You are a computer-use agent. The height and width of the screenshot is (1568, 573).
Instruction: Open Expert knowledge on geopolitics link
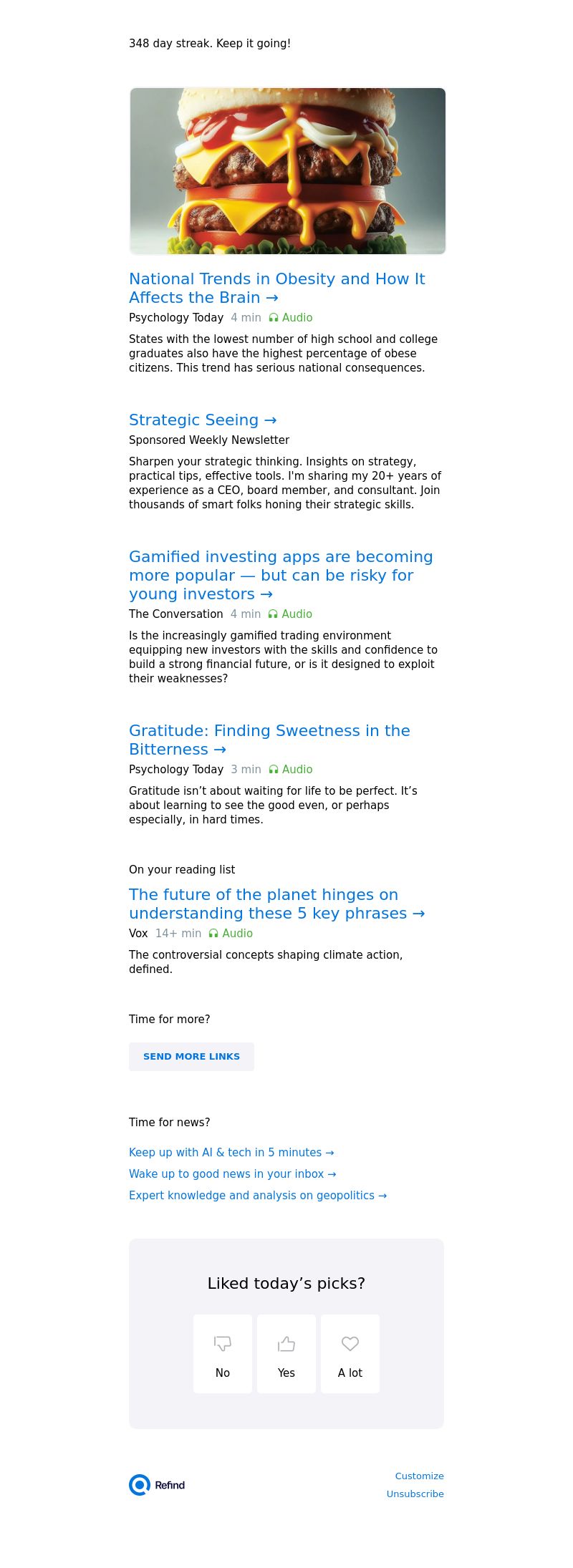point(258,1195)
